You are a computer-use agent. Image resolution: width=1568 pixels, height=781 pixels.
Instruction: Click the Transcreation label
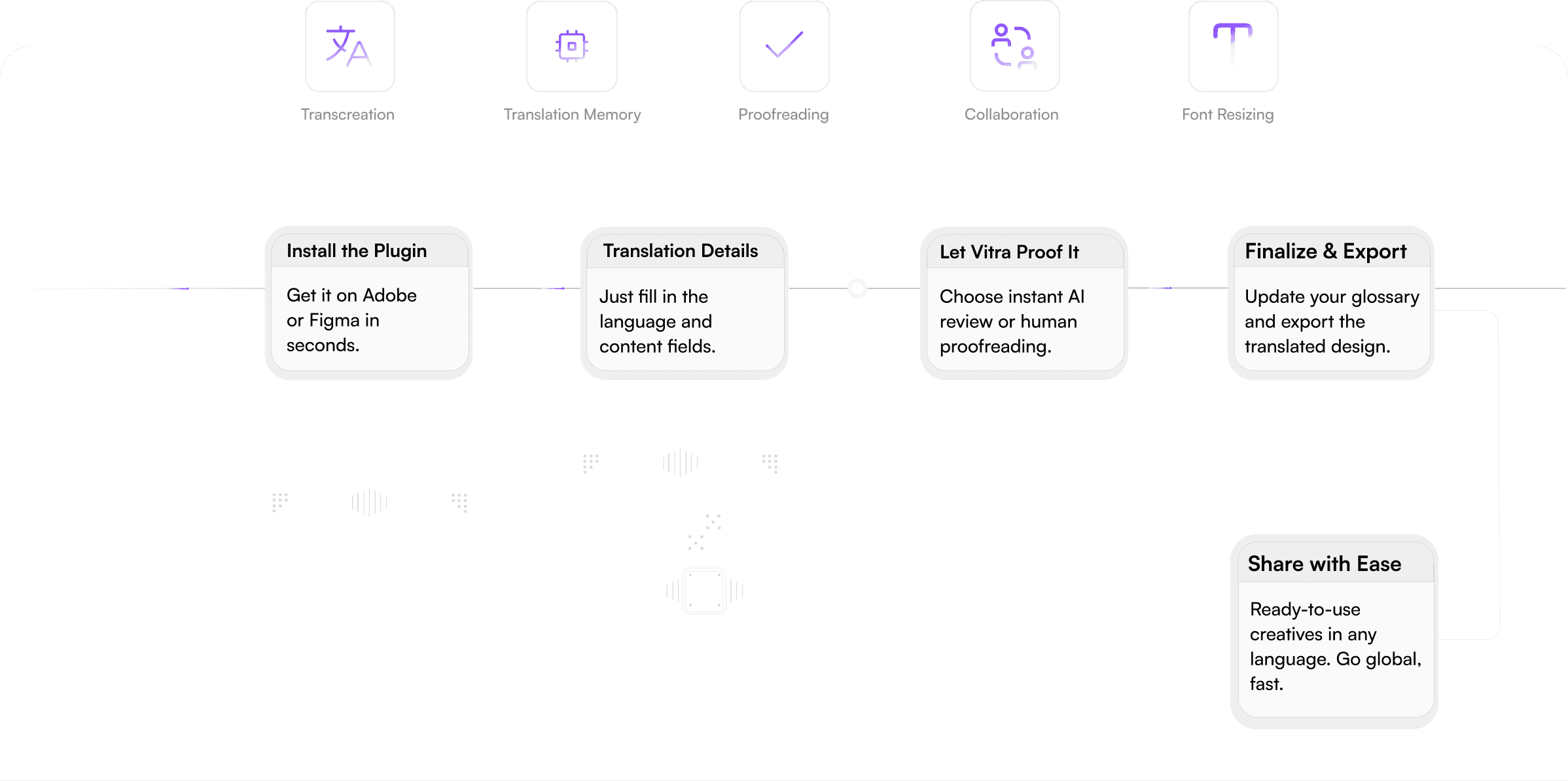[347, 114]
